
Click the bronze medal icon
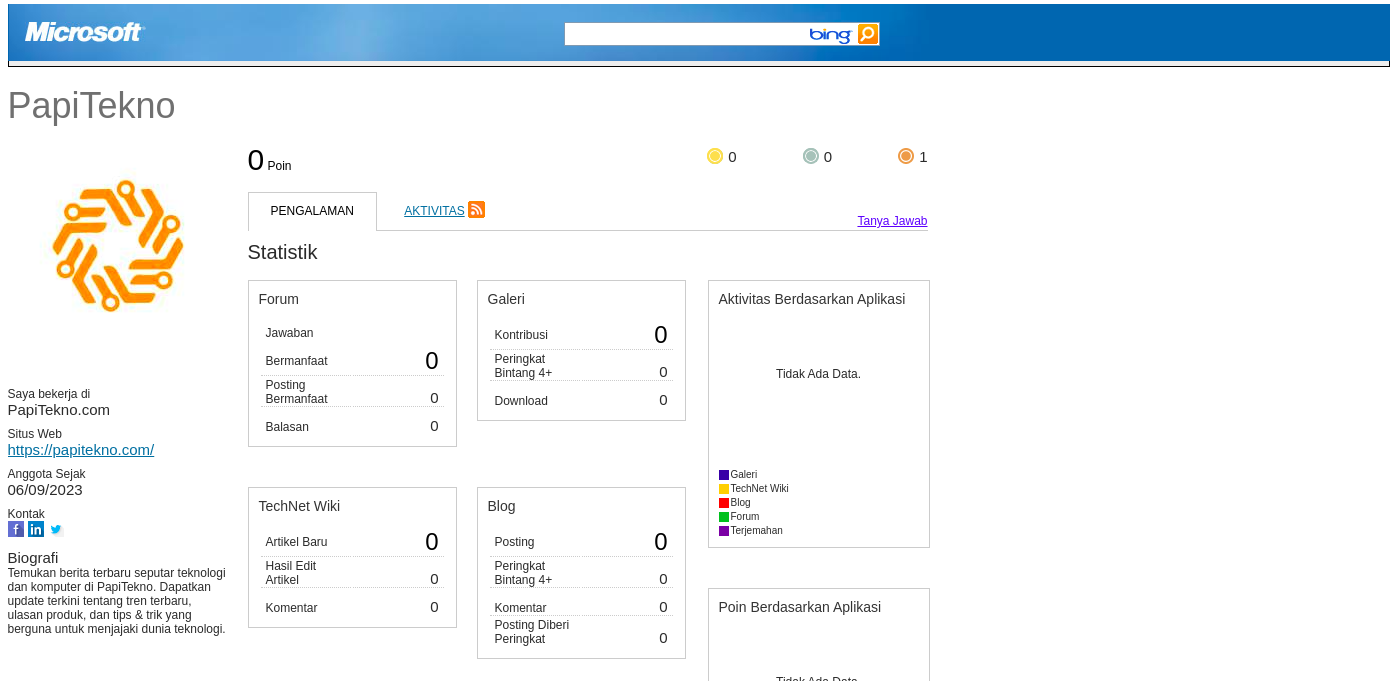point(905,156)
